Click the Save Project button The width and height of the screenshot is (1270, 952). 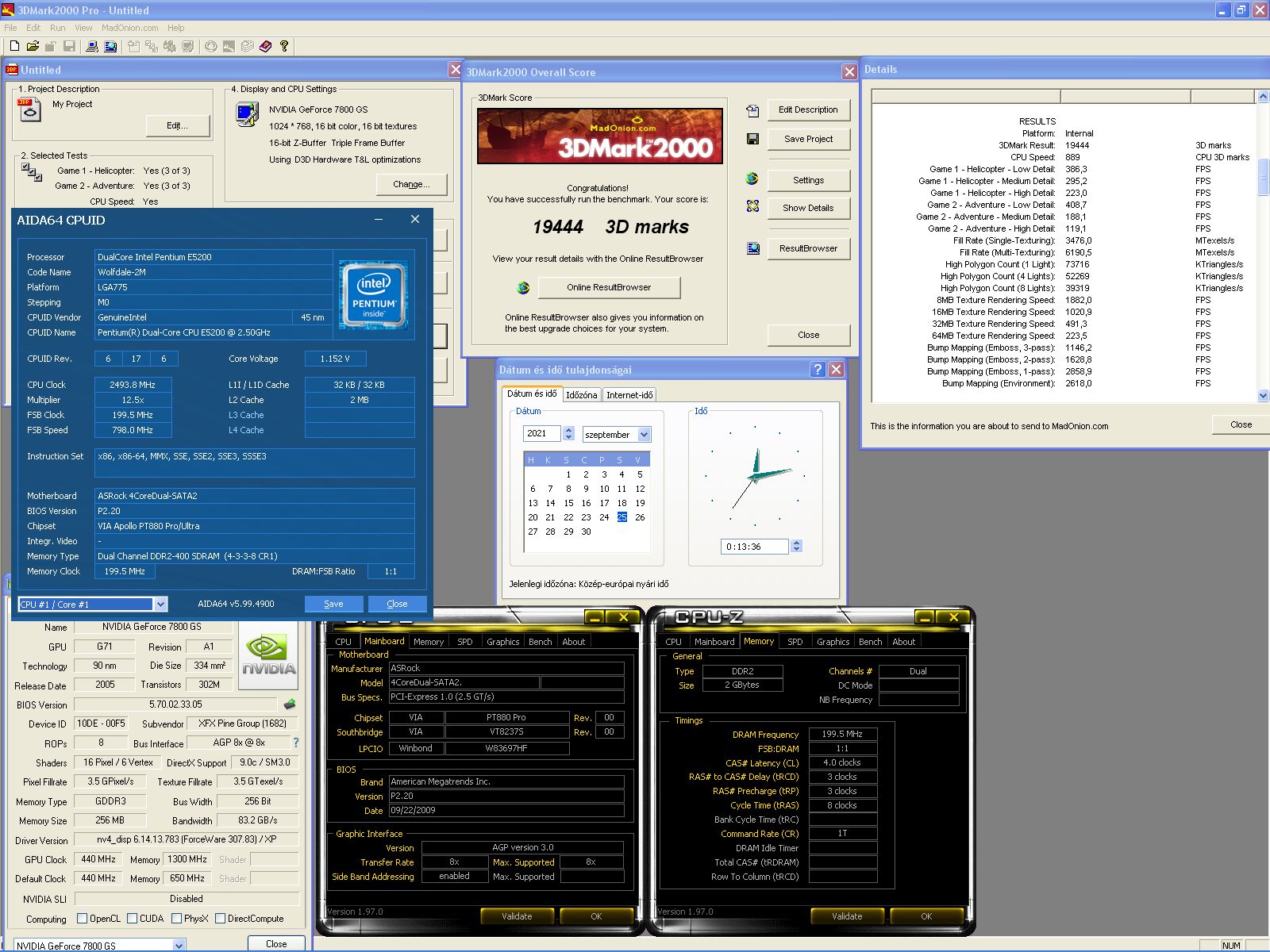tap(808, 139)
